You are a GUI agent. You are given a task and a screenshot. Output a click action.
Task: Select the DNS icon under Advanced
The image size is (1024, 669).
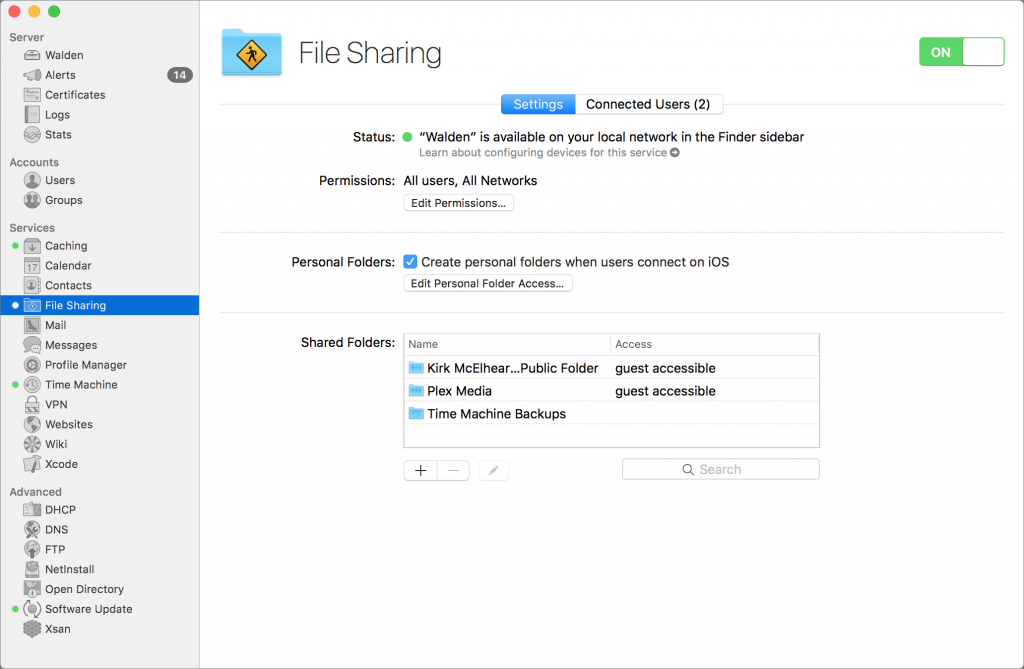[x=32, y=529]
